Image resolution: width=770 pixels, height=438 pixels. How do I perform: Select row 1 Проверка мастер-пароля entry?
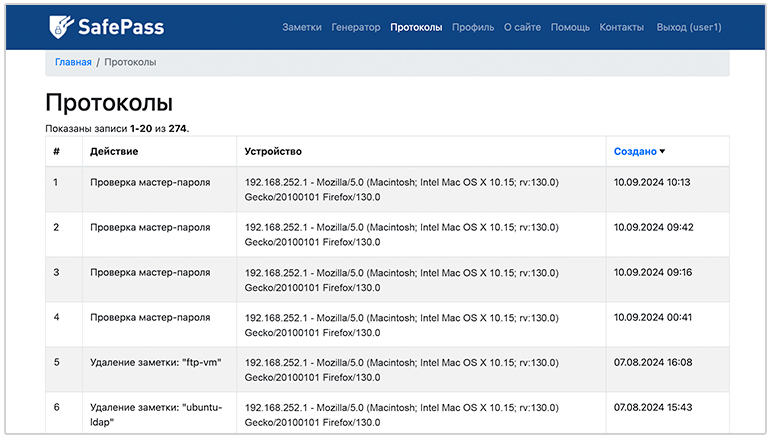click(150, 183)
